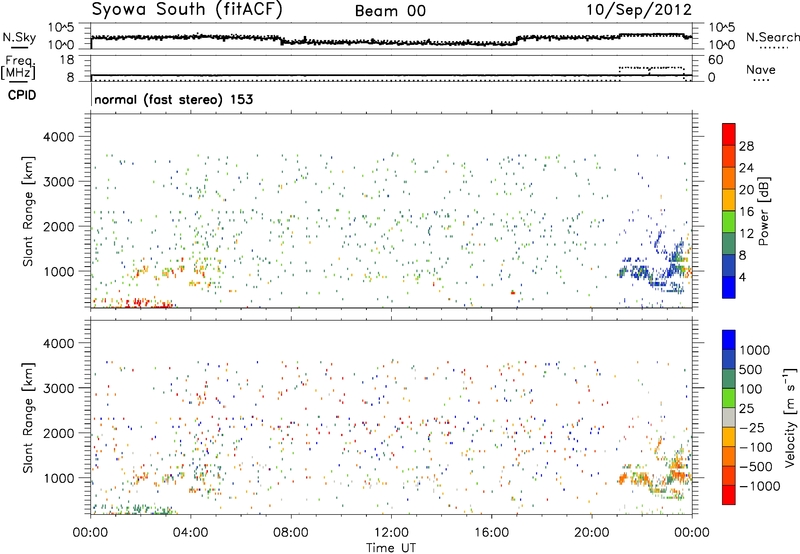Select the "Freq. [MHz]" axis label
This screenshot has height=554, width=800.
pyautogui.click(x=18, y=68)
